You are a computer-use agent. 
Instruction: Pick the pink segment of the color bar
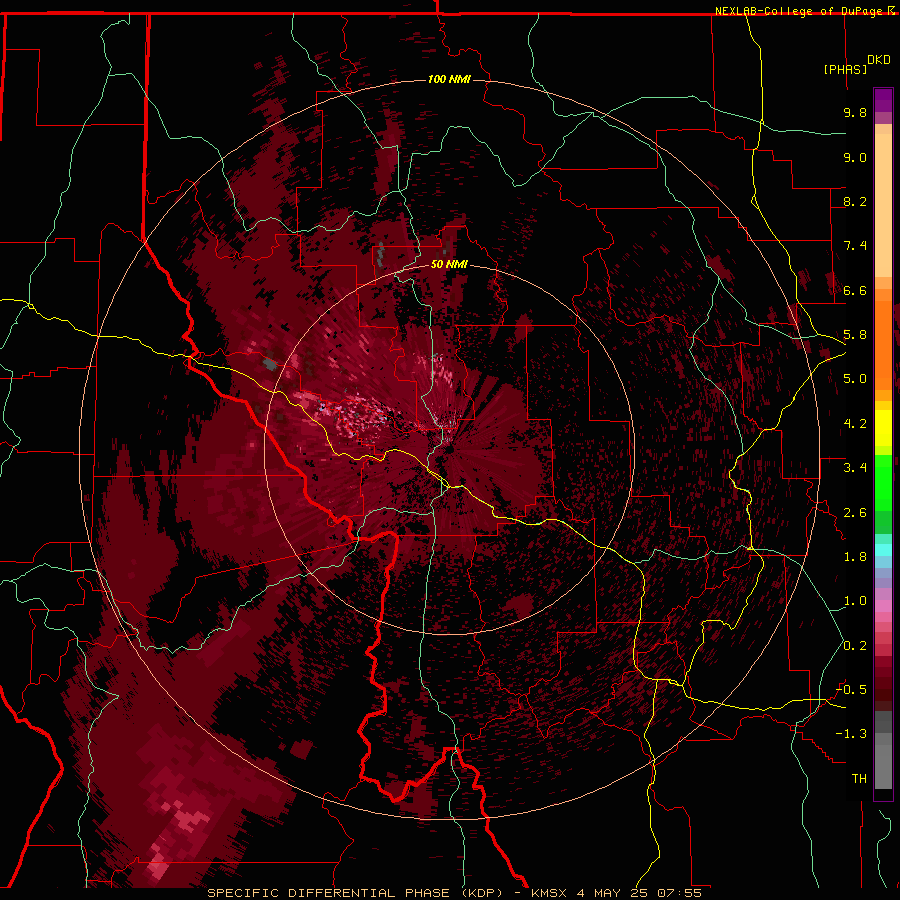click(883, 606)
